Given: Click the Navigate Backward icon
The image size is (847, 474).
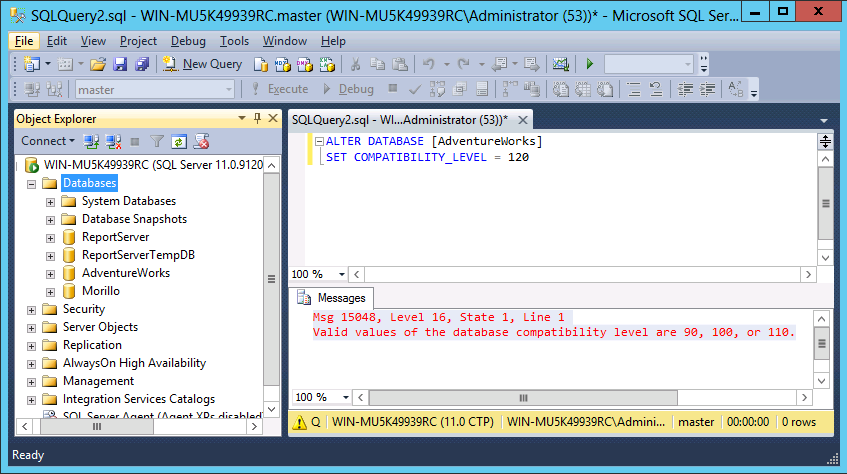Looking at the screenshot, I should (x=500, y=64).
